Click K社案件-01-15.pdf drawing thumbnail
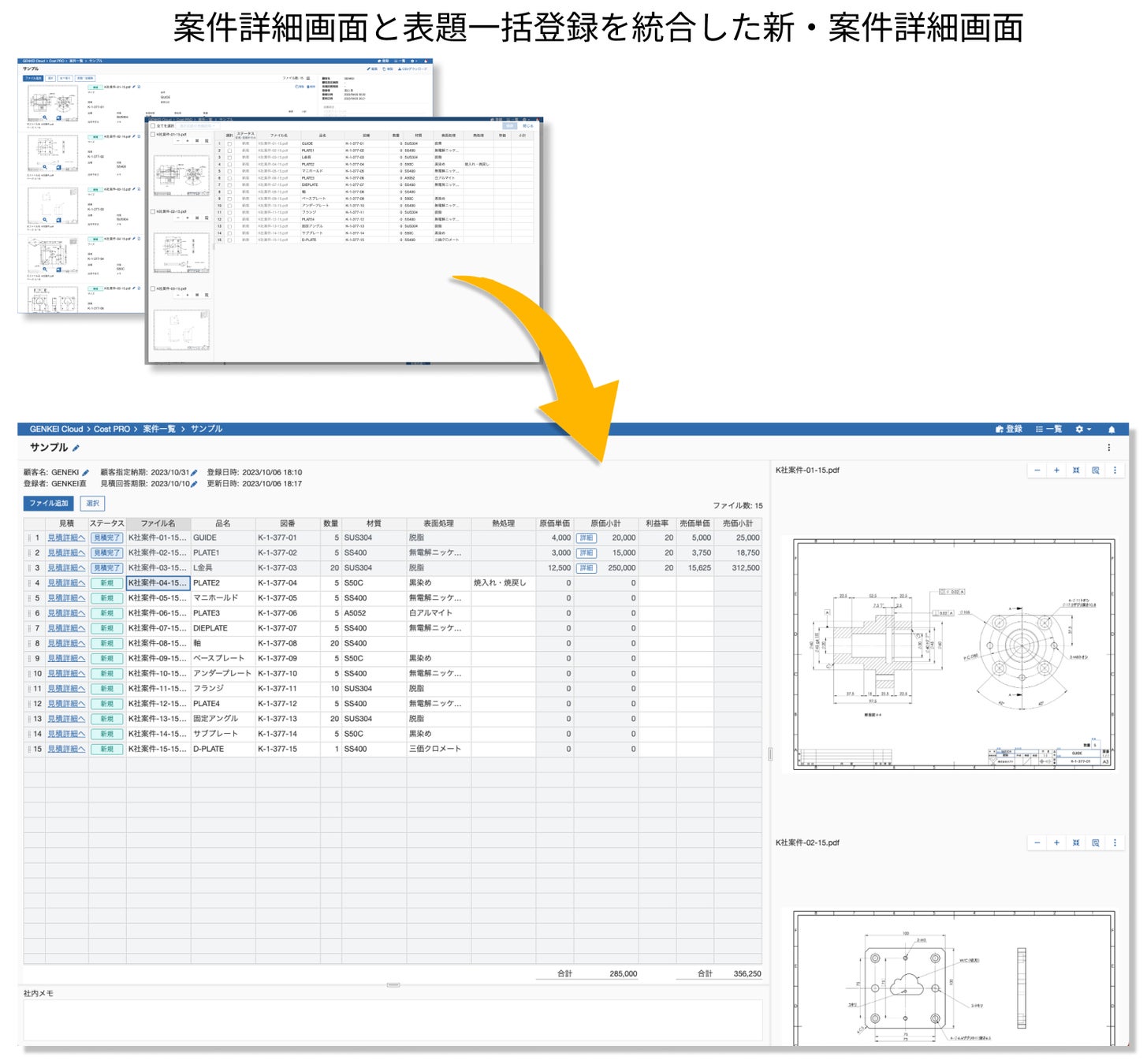Screen dimensions: 1147x1064 pos(954,654)
